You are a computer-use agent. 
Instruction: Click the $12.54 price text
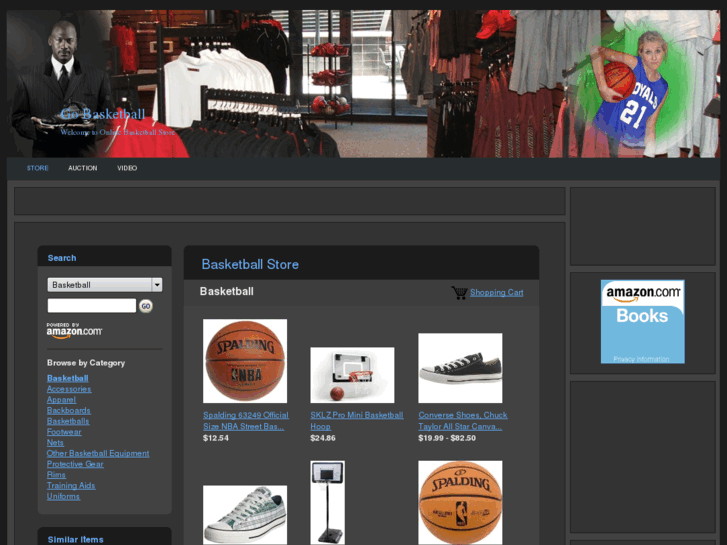216,438
